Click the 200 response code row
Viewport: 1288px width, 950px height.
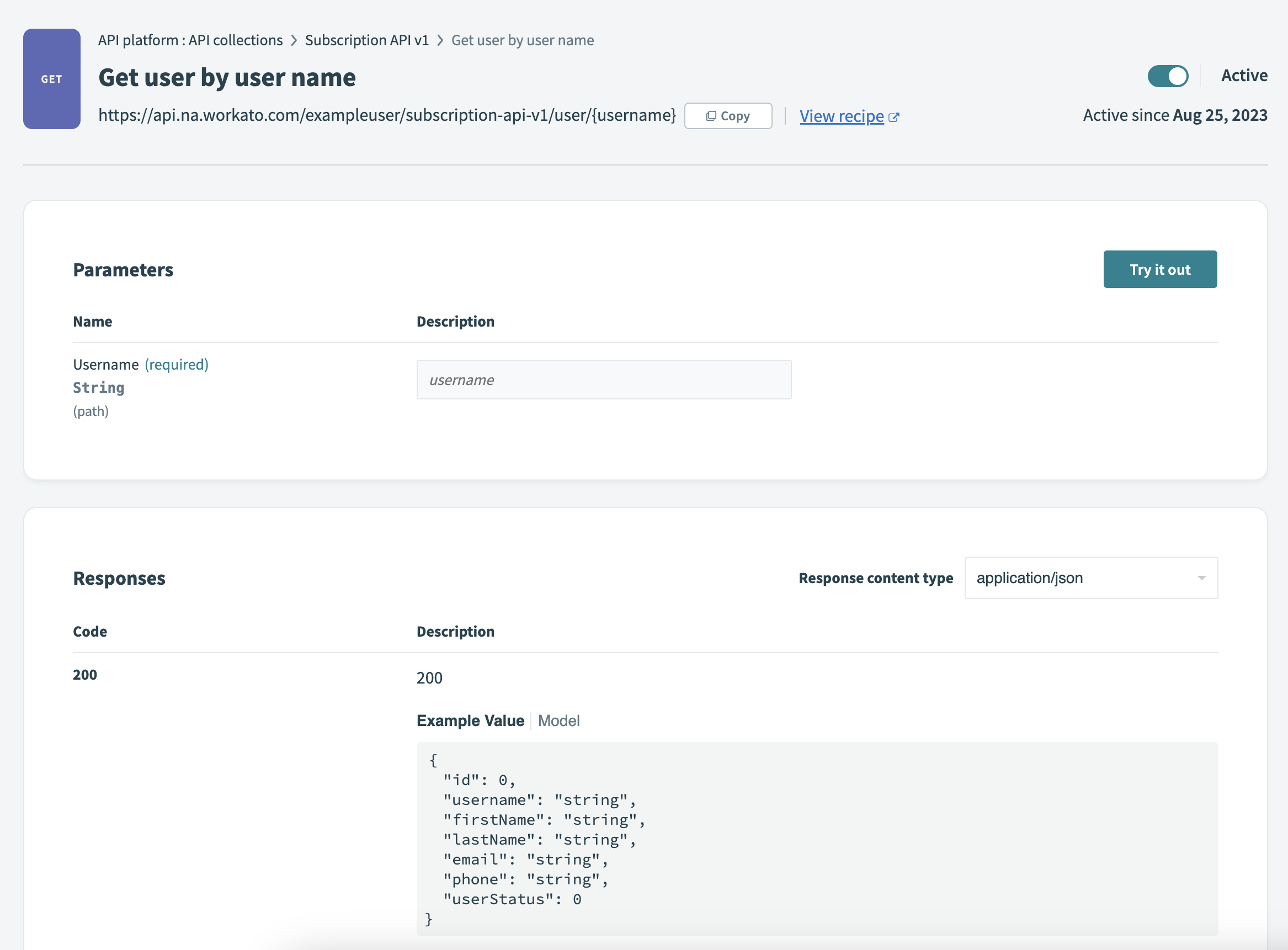(84, 674)
